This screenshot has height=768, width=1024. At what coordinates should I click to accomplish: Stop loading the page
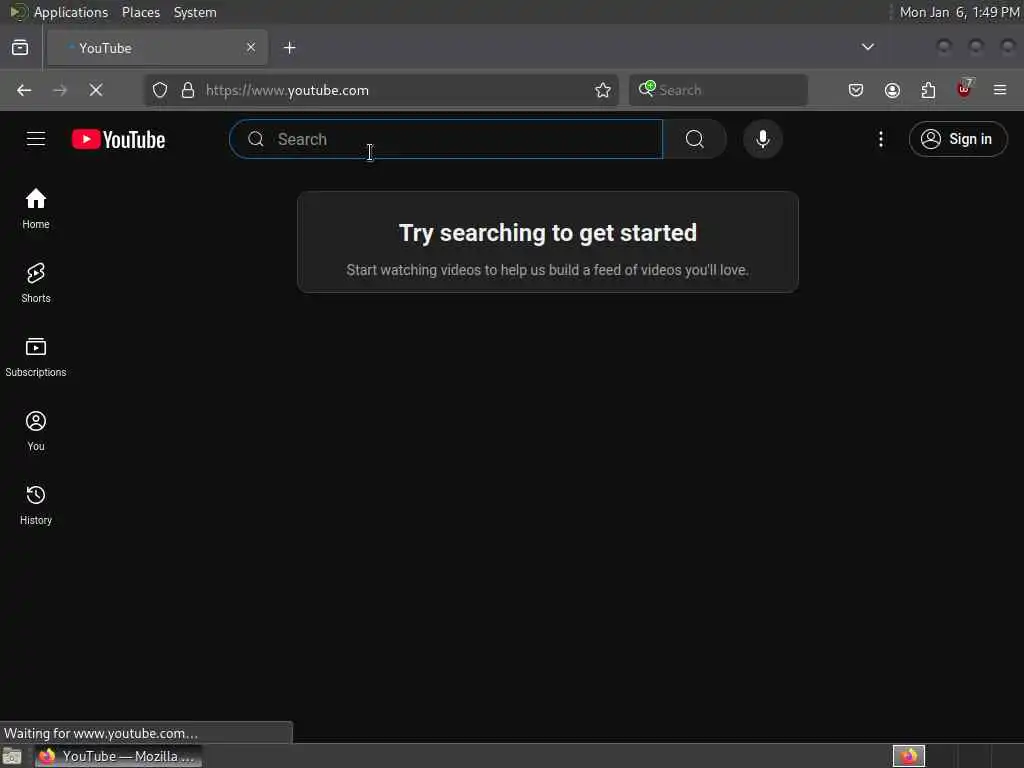[96, 90]
